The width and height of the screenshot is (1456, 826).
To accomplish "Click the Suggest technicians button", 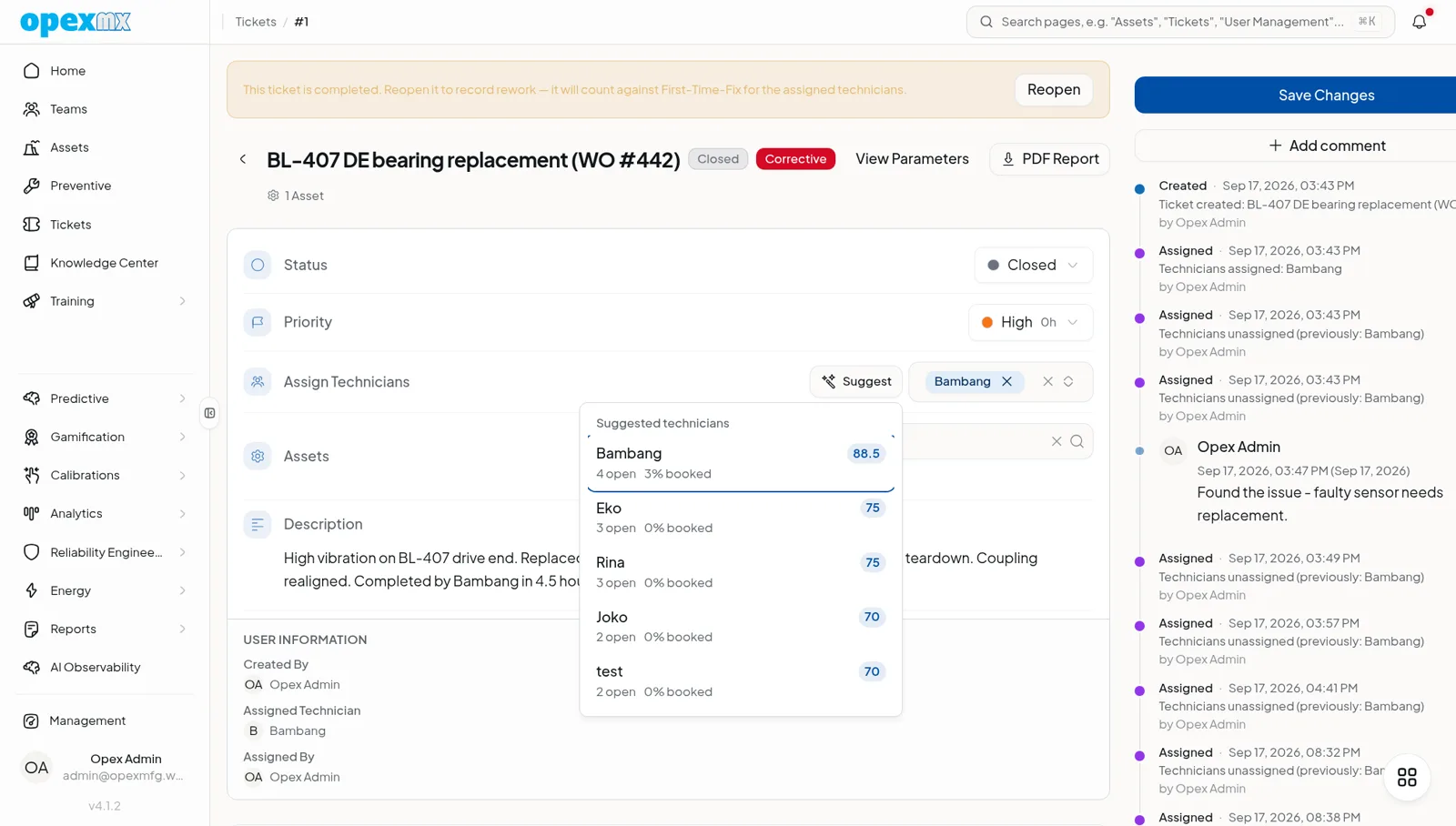I will [856, 382].
